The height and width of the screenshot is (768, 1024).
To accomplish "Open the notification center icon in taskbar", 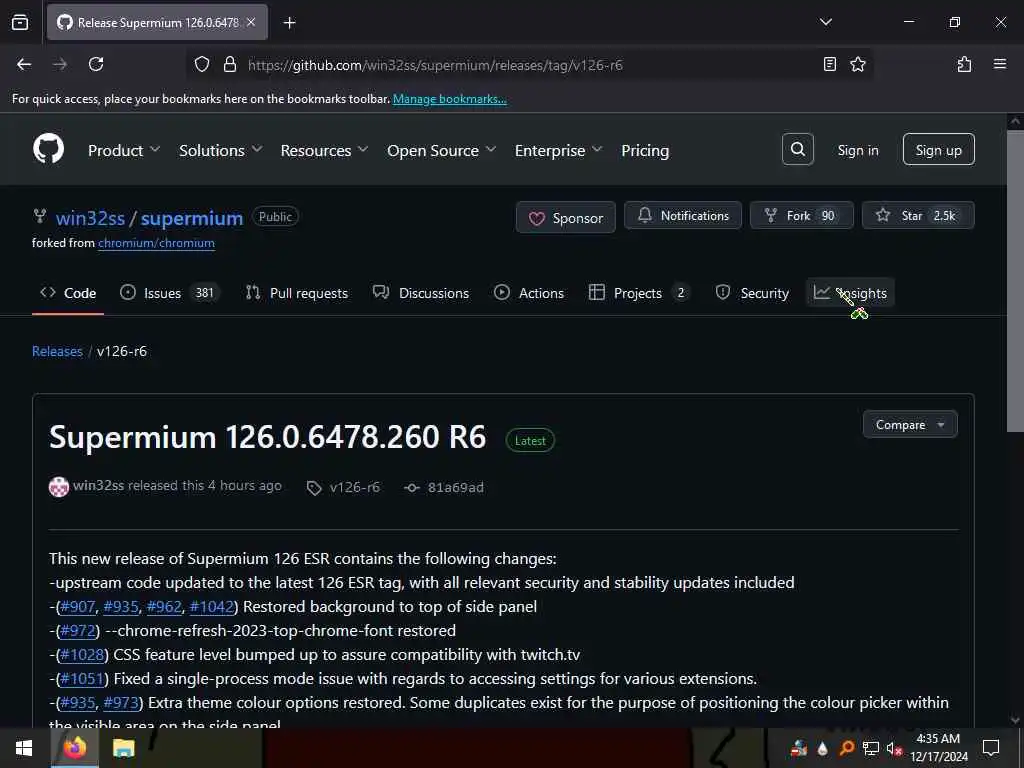I will (x=991, y=748).
